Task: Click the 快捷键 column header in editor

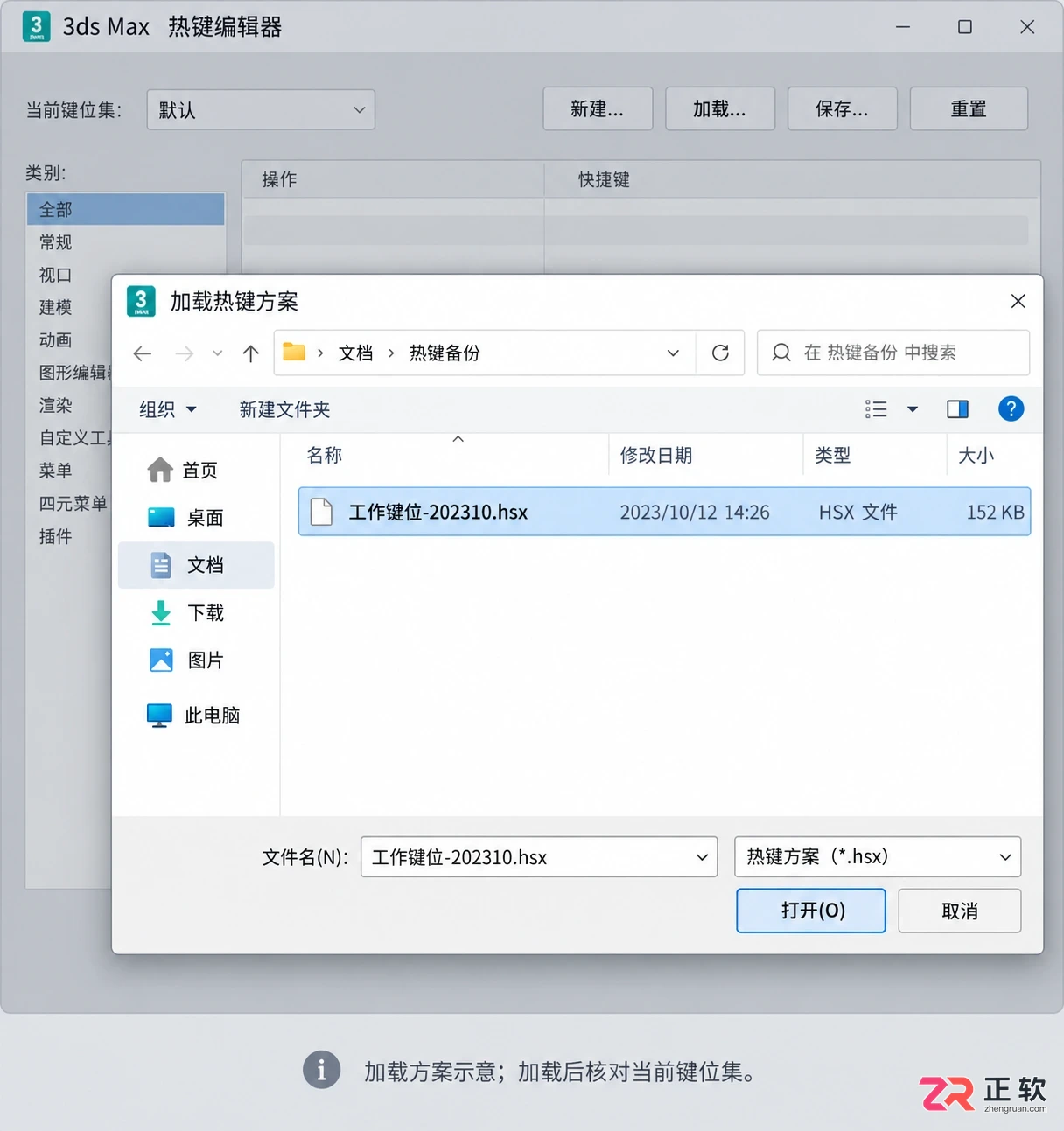Action: coord(792,179)
